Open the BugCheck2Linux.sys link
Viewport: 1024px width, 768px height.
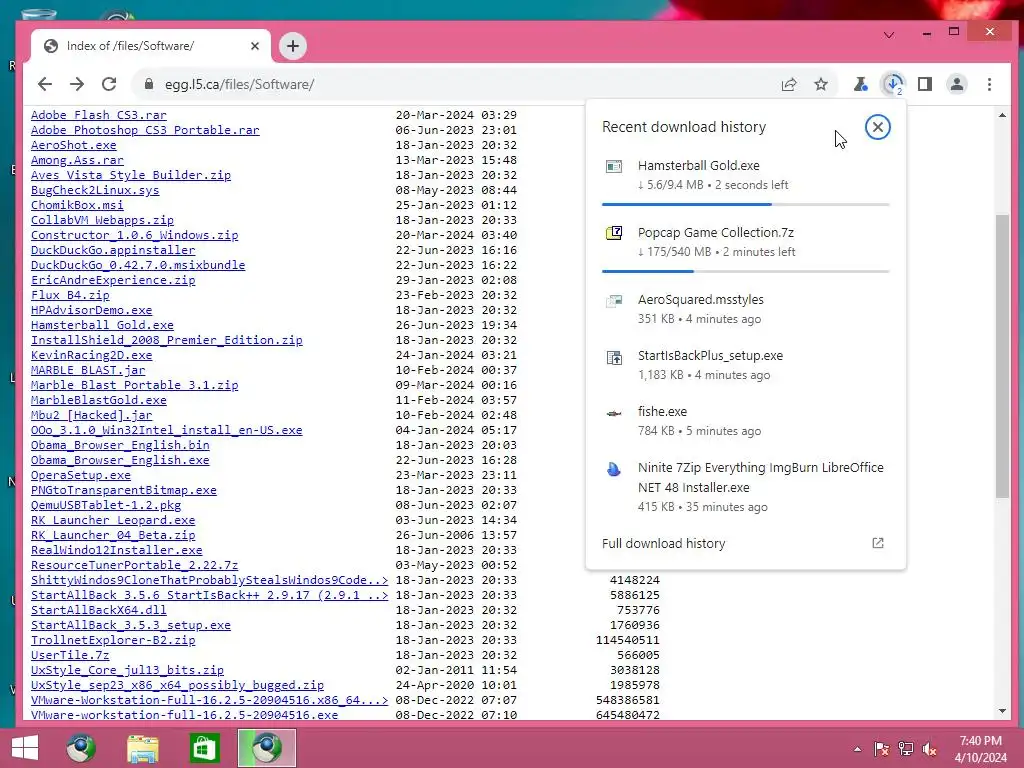tap(95, 190)
